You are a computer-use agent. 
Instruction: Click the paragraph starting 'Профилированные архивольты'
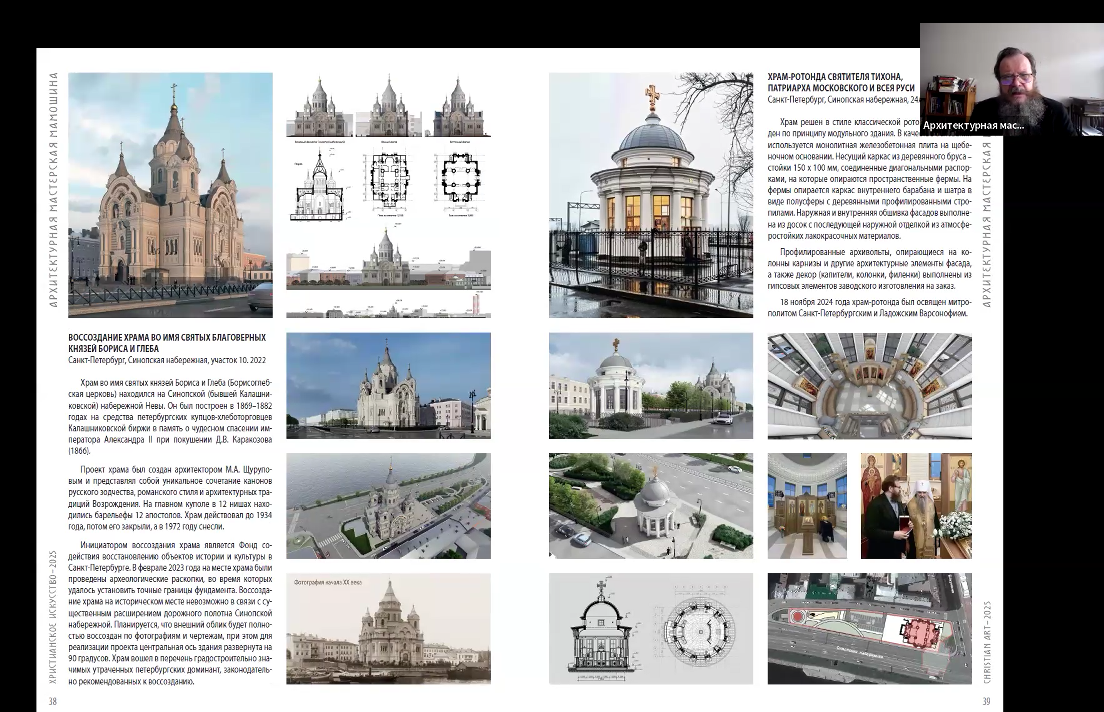click(x=870, y=269)
